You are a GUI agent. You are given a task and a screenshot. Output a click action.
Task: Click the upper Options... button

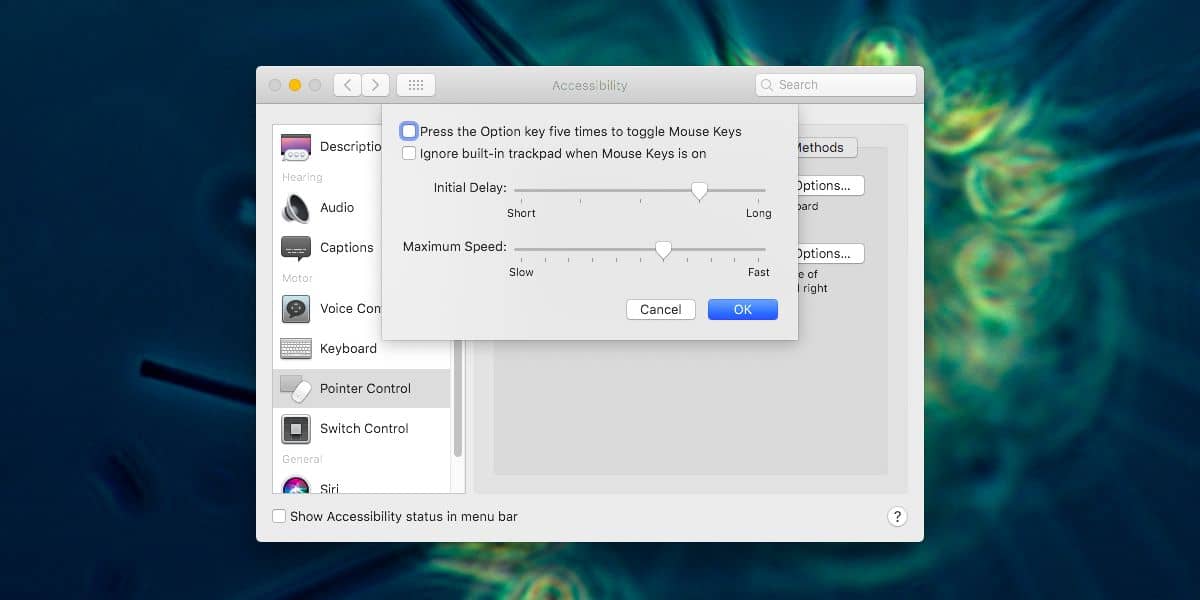click(x=830, y=186)
